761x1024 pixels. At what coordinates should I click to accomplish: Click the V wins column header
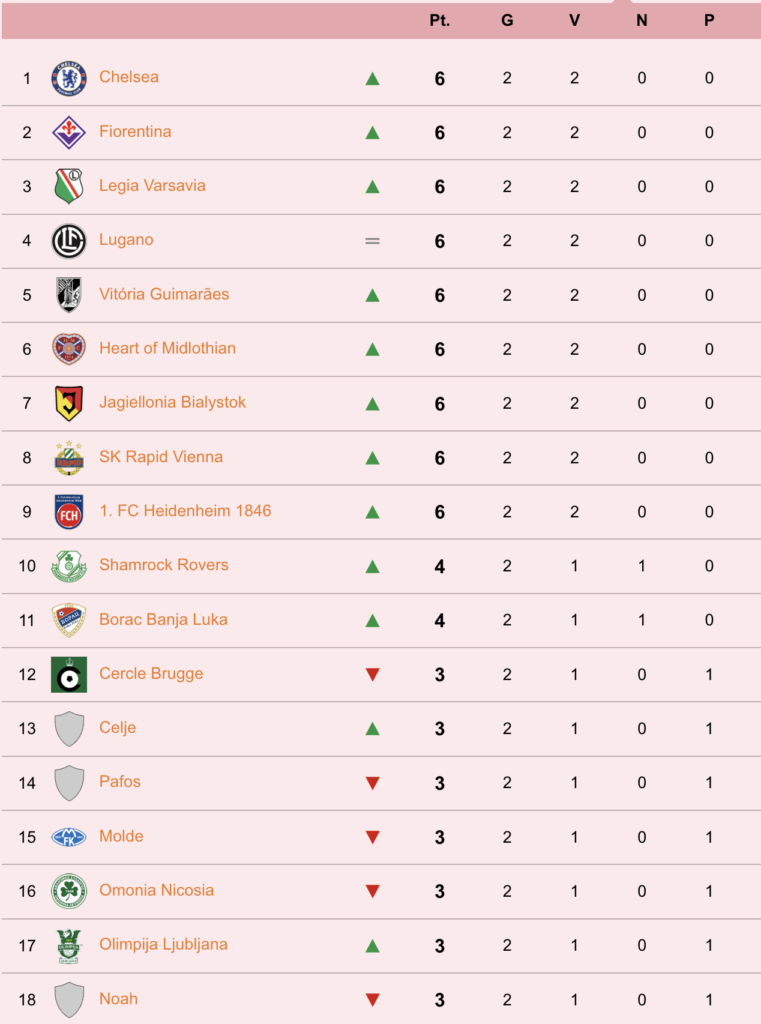574,20
